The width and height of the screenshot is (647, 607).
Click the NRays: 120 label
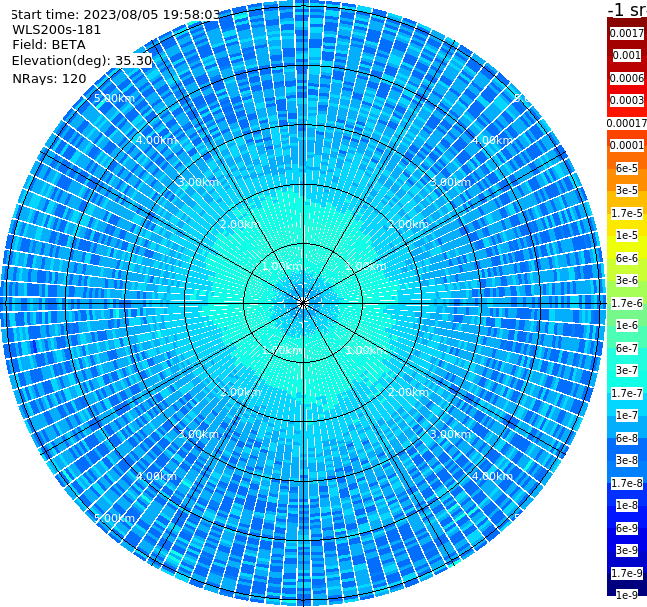point(49,78)
